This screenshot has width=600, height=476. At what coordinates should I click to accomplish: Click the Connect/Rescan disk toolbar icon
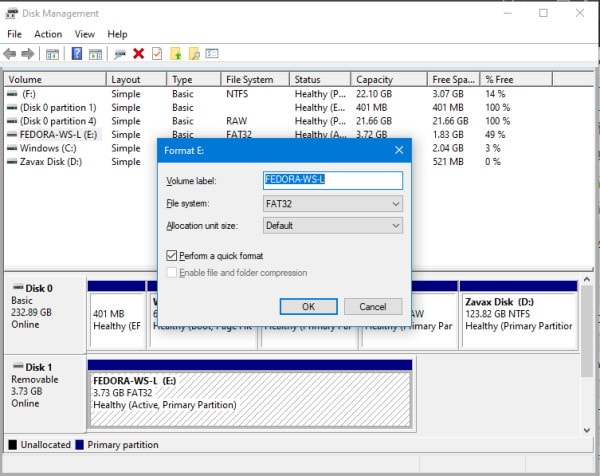click(x=120, y=54)
